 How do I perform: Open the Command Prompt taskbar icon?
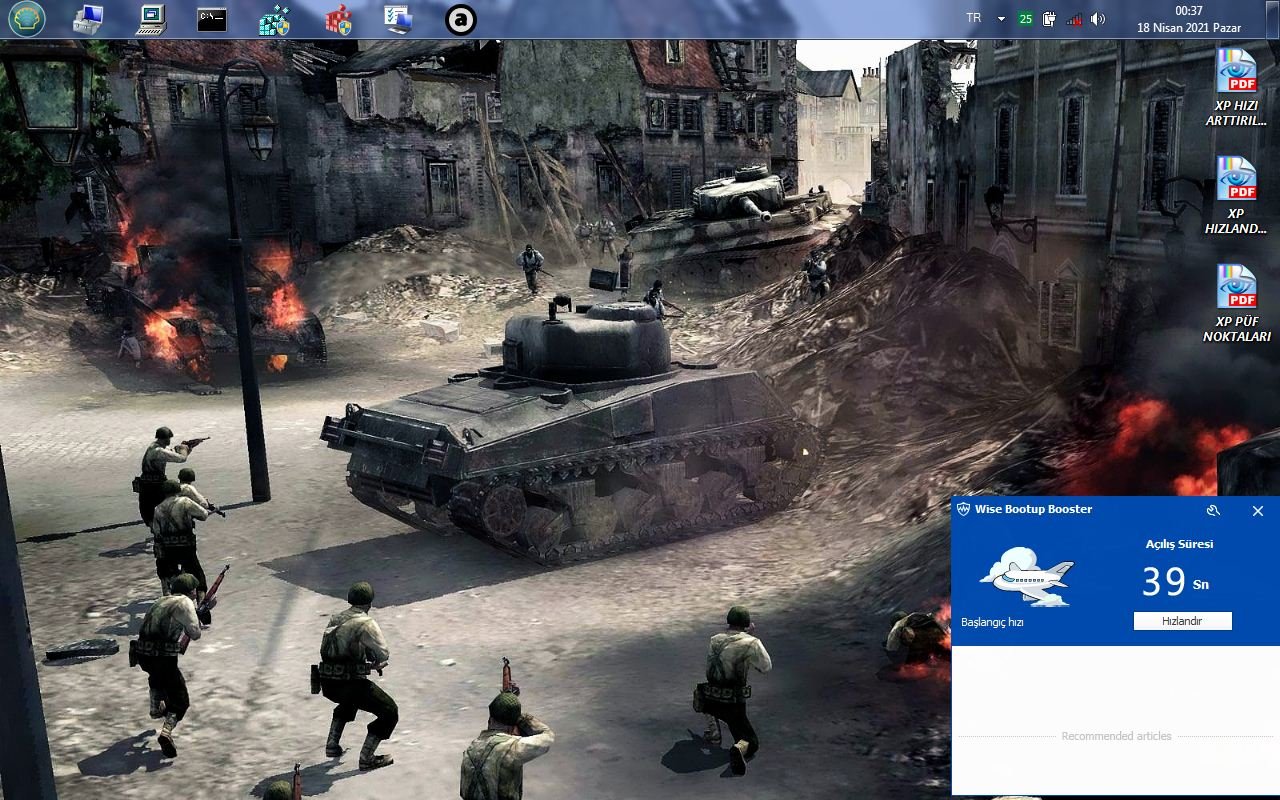coord(211,19)
